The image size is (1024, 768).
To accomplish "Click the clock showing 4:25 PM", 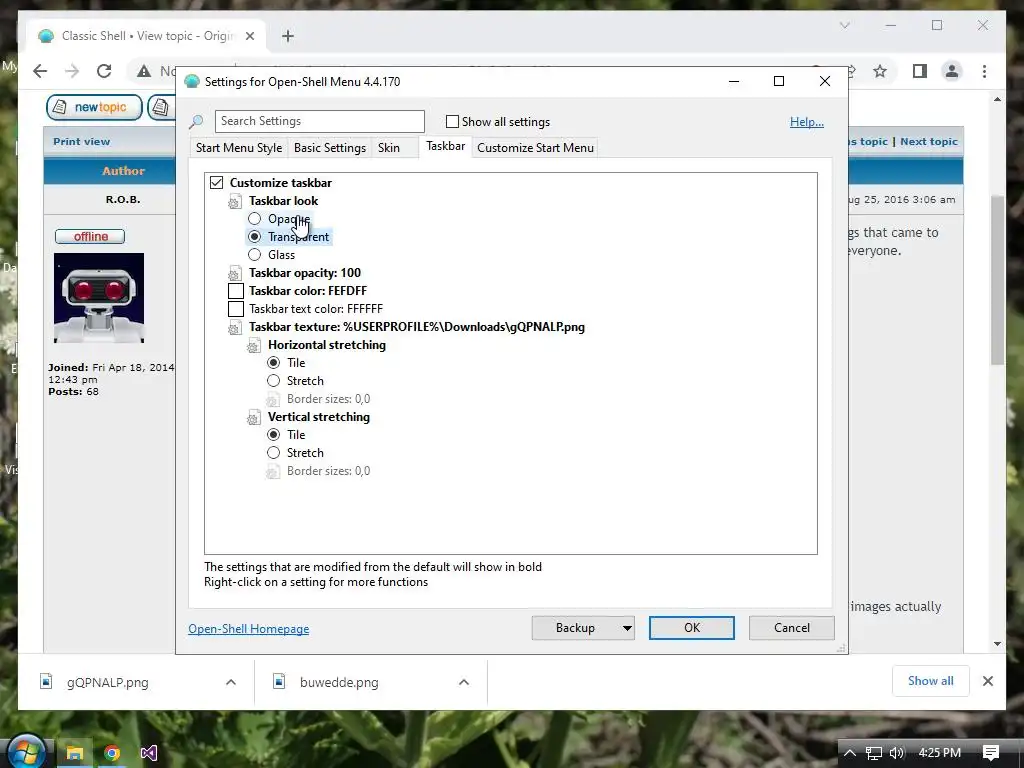I will click(x=939, y=753).
